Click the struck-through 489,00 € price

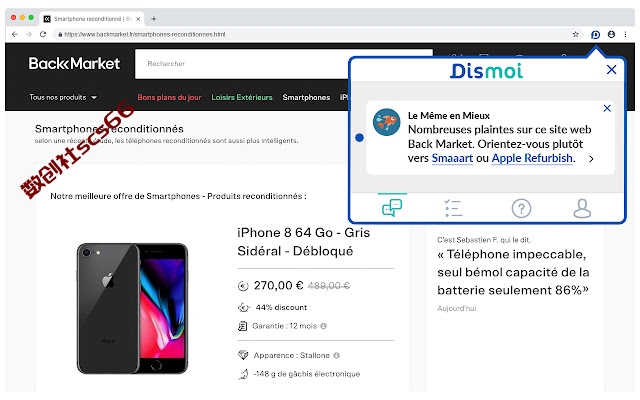(x=329, y=286)
